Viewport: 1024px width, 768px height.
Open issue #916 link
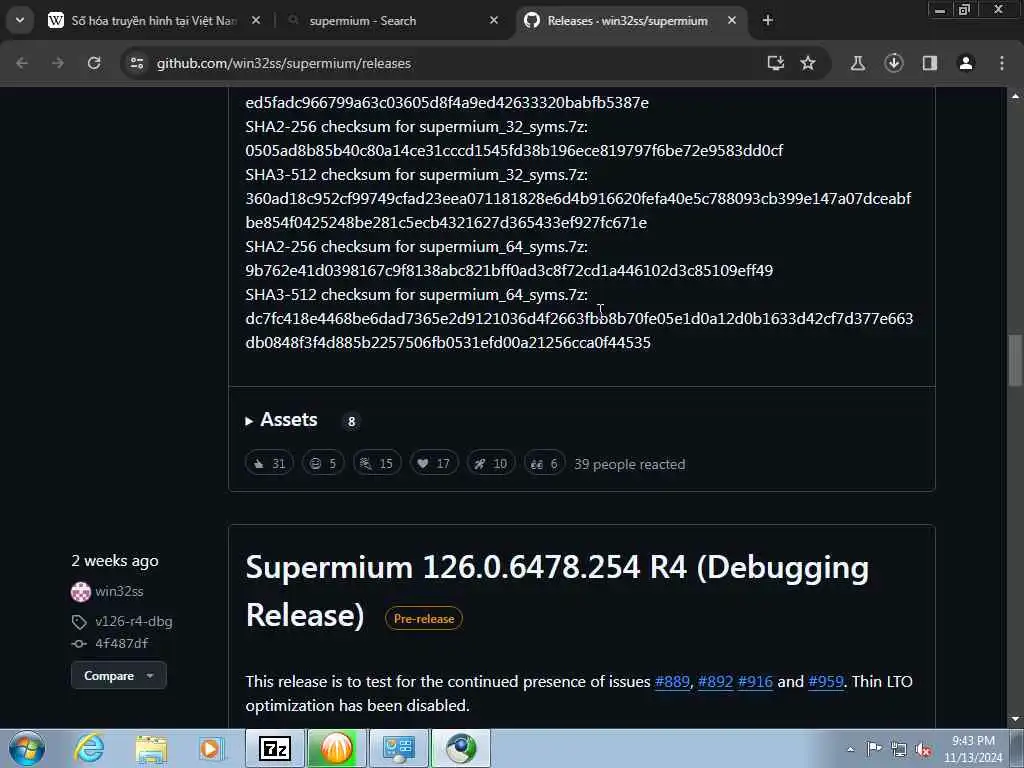tap(755, 682)
